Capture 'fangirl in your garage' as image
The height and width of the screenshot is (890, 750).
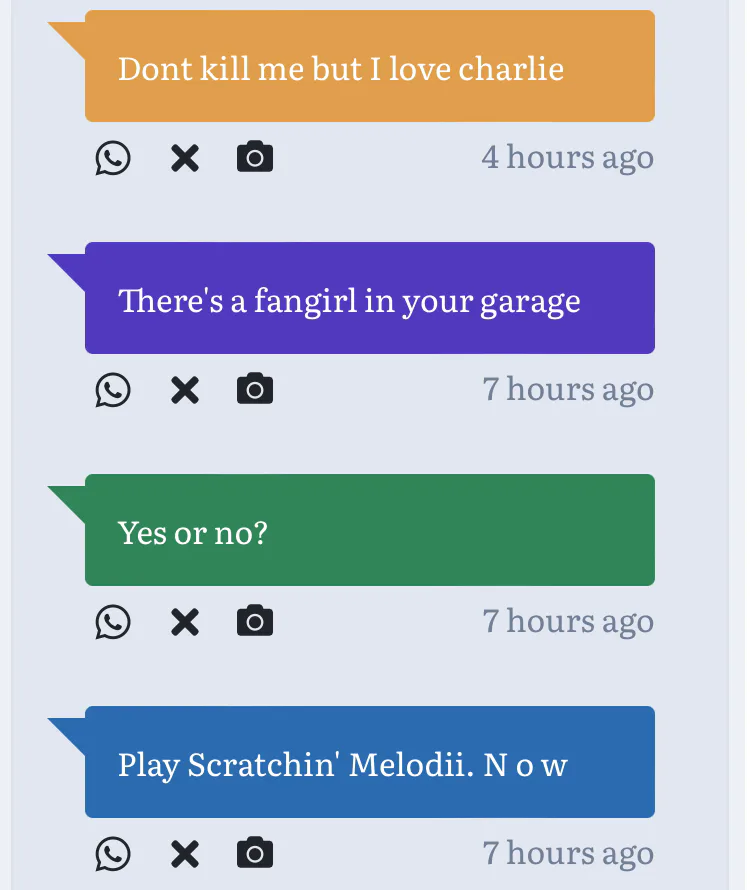[255, 389]
